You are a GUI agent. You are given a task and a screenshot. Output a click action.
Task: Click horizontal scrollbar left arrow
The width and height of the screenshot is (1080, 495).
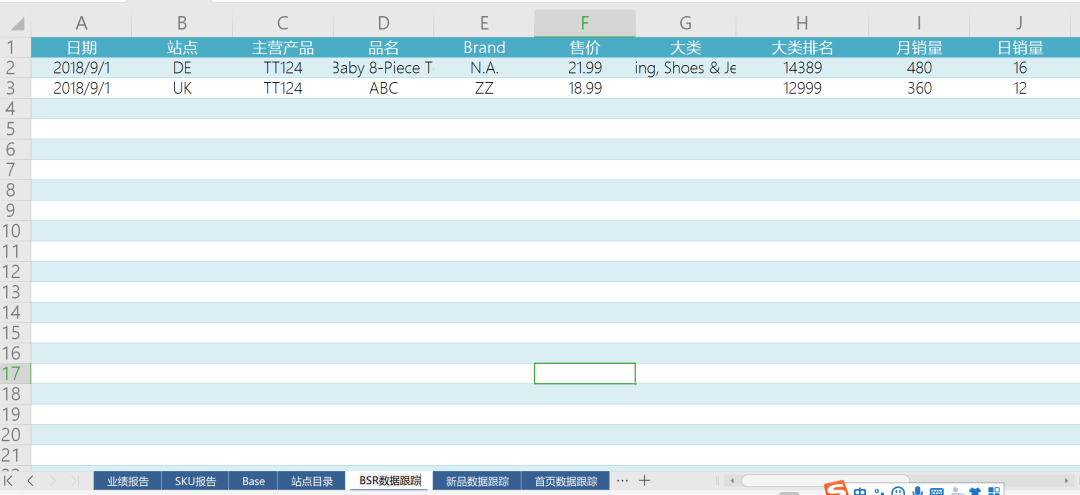(x=733, y=481)
